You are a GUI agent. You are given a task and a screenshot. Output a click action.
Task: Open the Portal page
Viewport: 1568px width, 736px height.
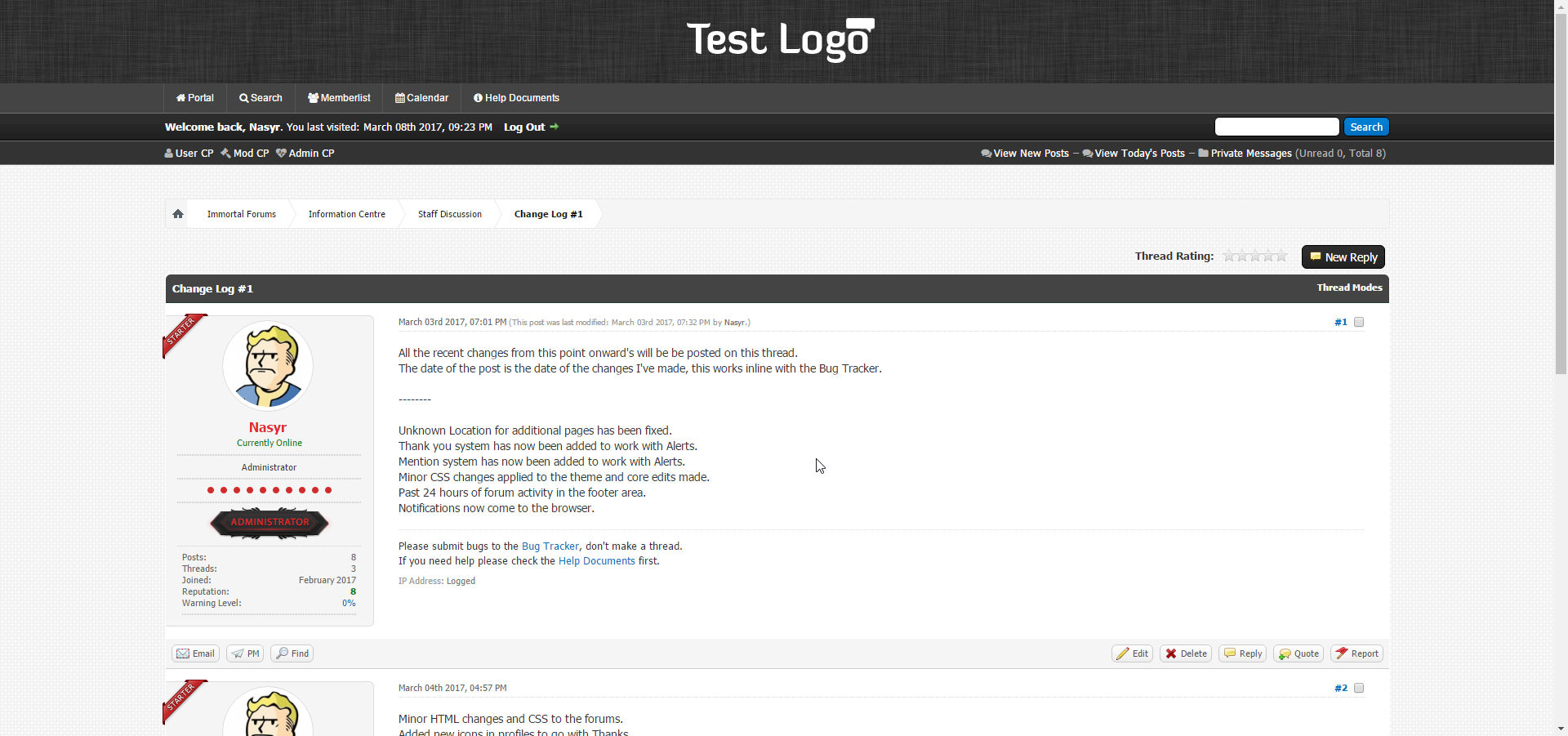click(195, 98)
